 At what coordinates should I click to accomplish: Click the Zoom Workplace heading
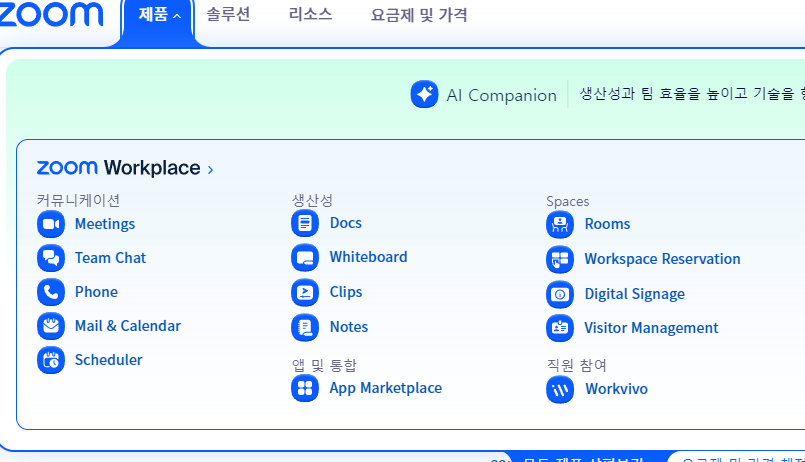(x=119, y=168)
